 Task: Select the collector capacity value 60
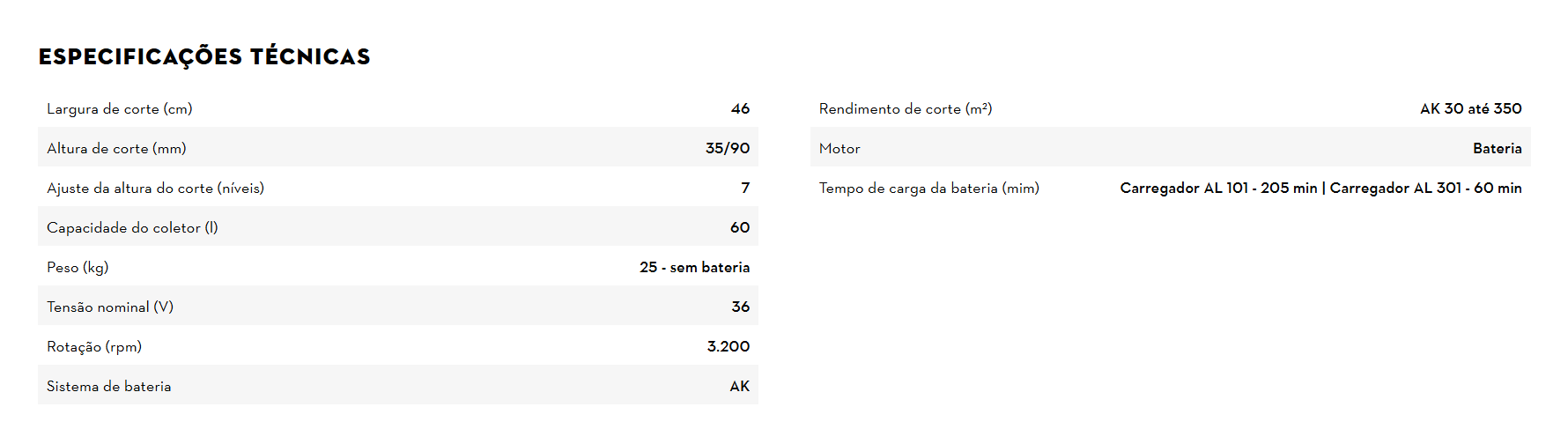[739, 228]
